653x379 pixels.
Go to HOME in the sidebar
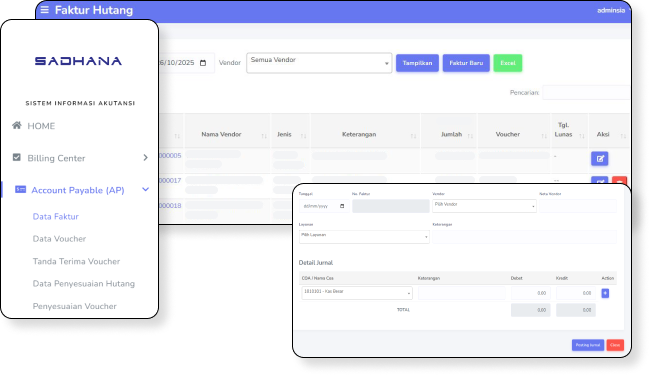(41, 126)
